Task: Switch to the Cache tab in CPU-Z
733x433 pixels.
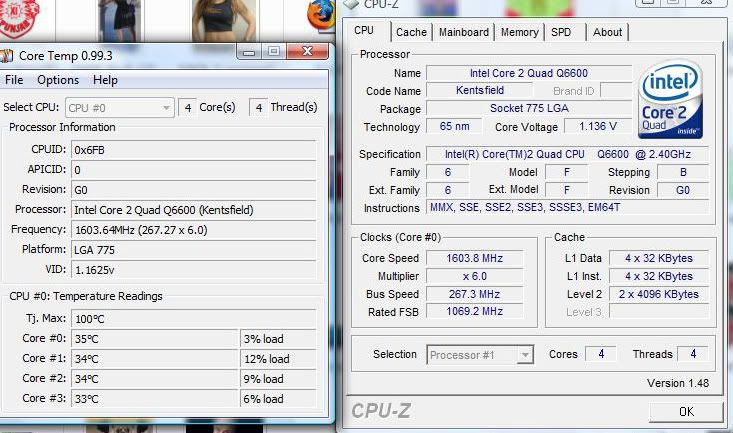Action: 411,32
